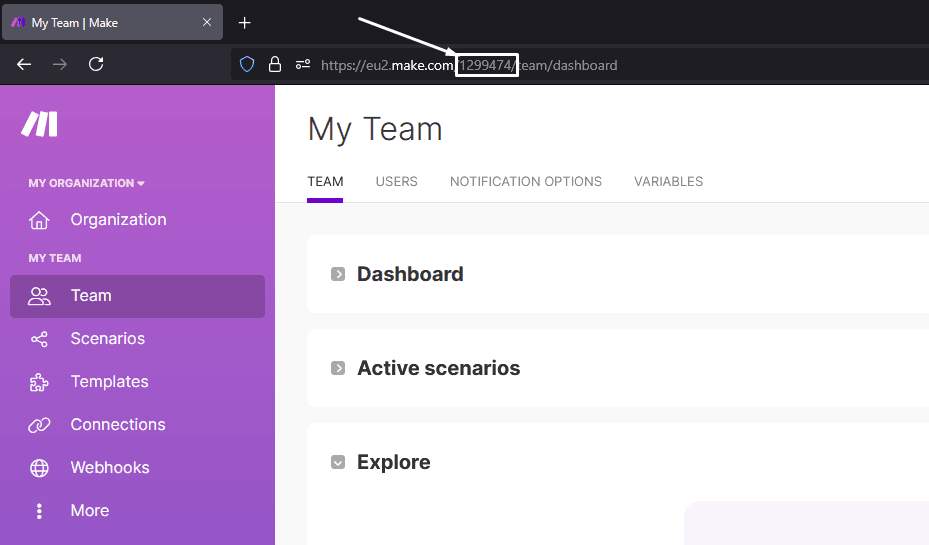
Task: Open Scenarios from the sidebar
Action: pos(107,339)
